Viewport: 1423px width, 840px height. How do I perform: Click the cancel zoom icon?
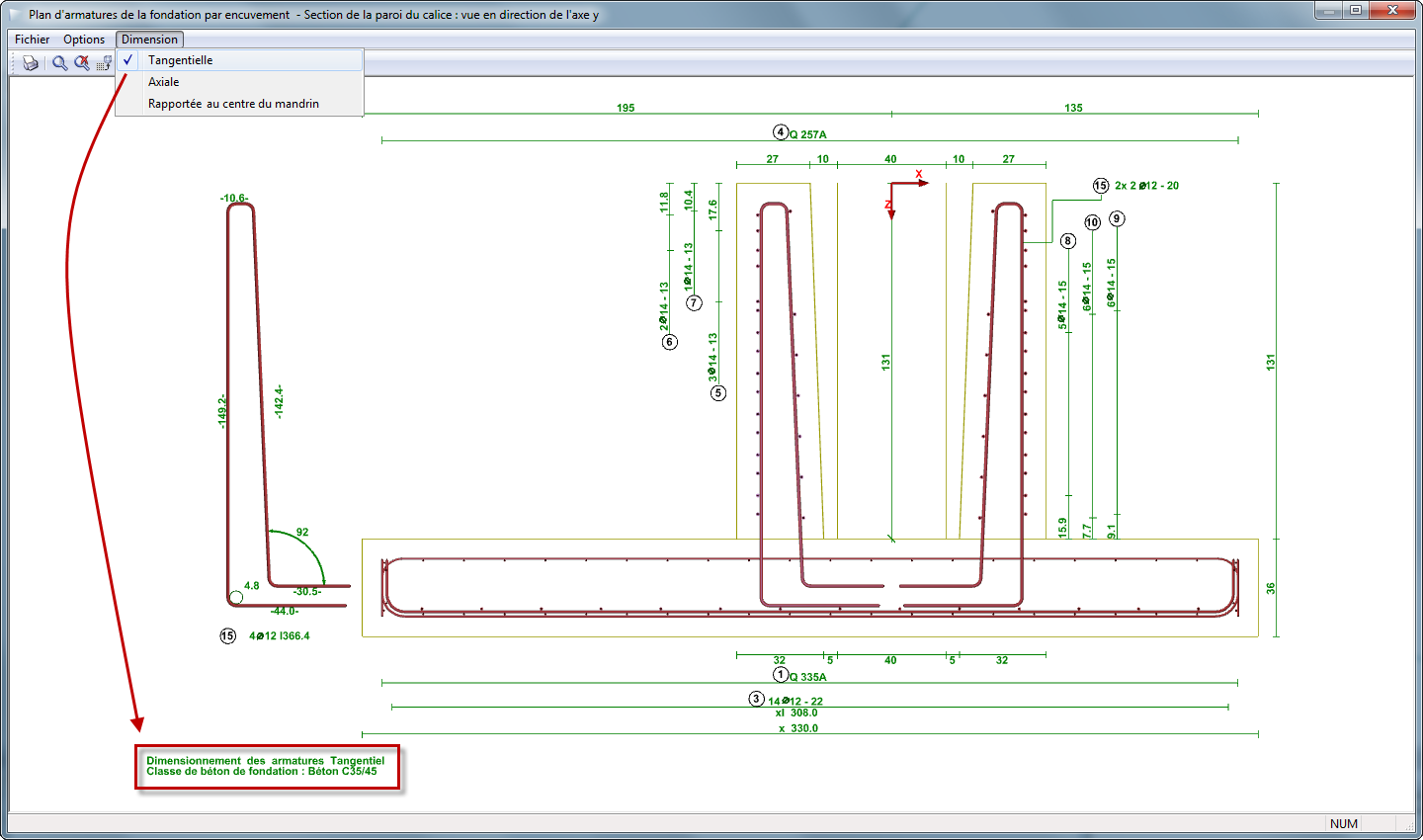click(x=82, y=62)
